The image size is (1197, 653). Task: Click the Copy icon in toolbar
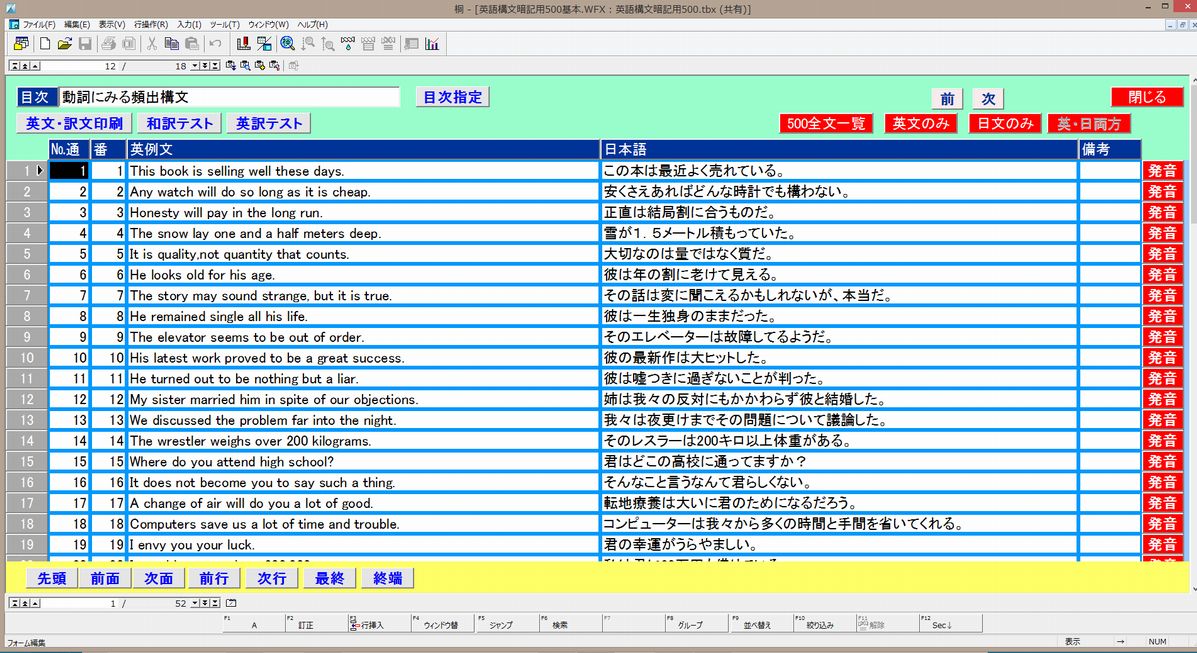(x=171, y=44)
